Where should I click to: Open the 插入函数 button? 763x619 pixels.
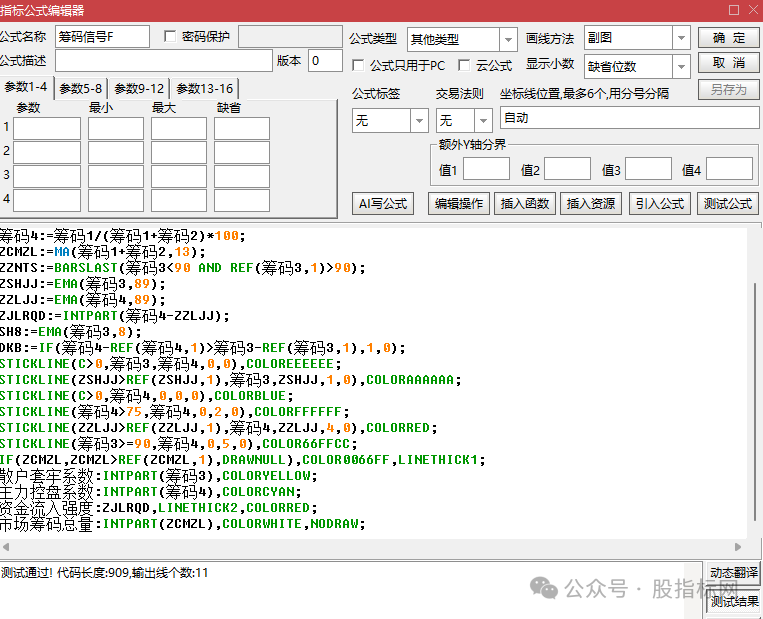point(525,203)
